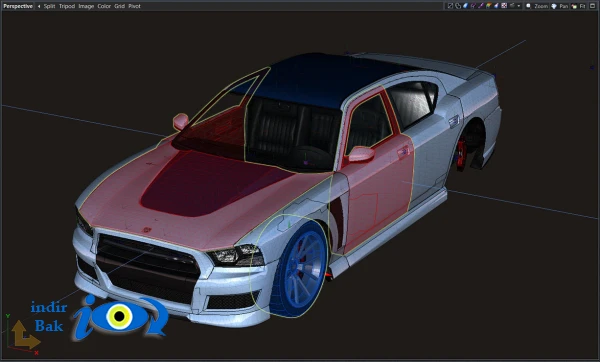Click the dark teapot render icon
Screen dimensions: 600x362
pos(512,5)
